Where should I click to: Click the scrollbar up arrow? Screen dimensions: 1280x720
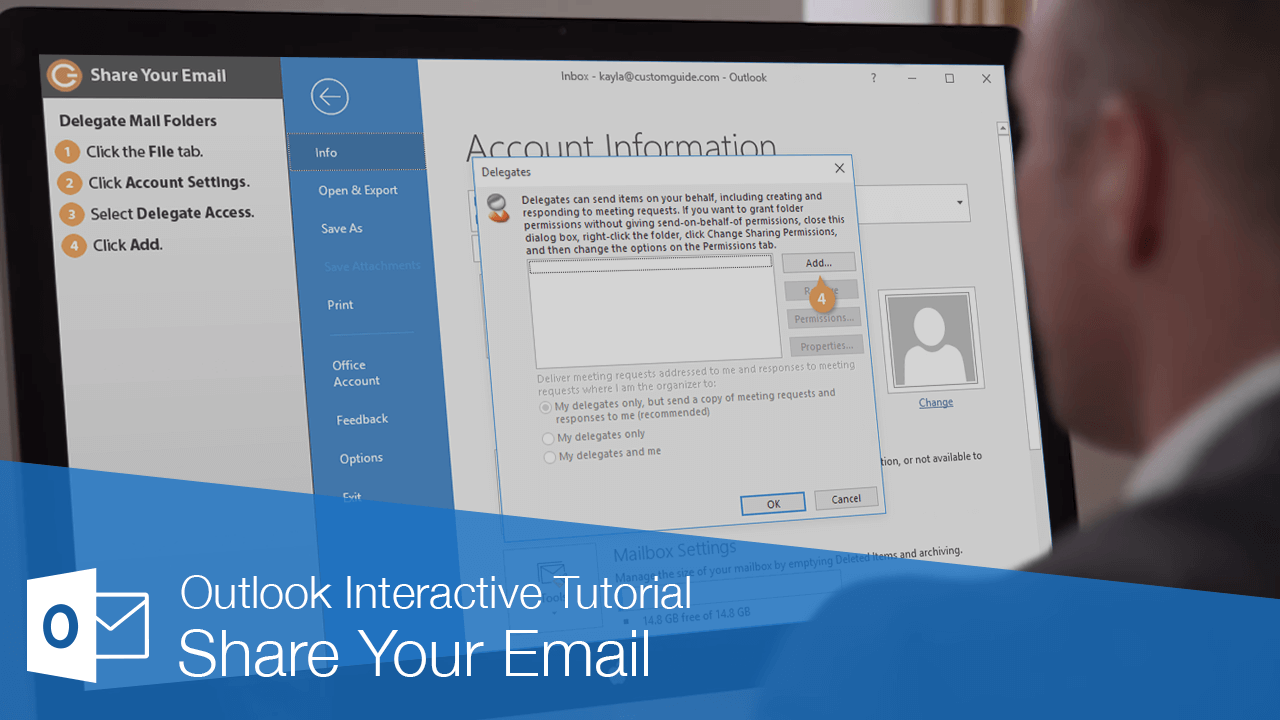pos(1003,128)
